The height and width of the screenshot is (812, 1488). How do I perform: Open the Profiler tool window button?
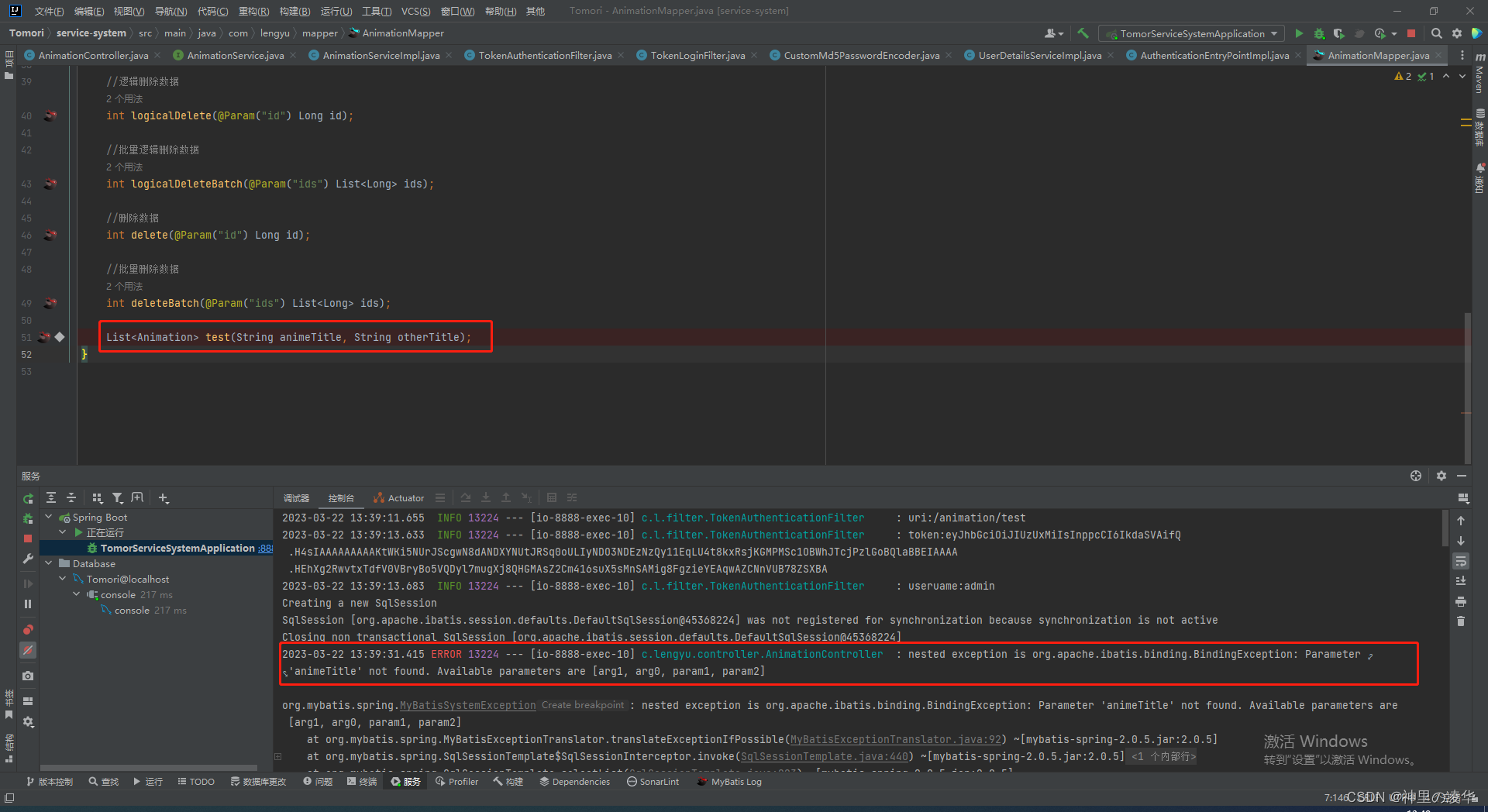pyautogui.click(x=456, y=782)
